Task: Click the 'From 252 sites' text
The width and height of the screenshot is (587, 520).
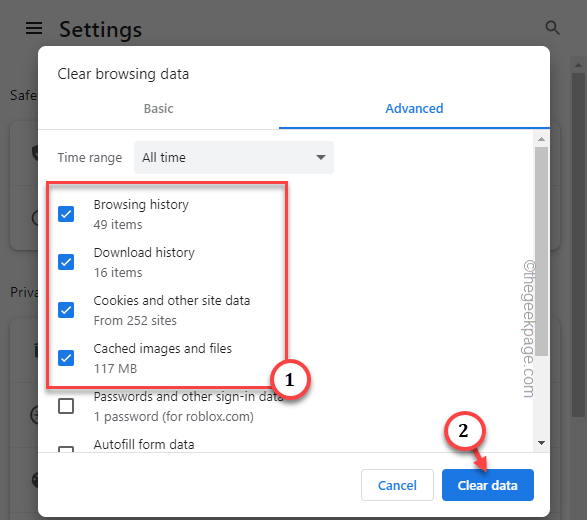Action: coord(135,320)
